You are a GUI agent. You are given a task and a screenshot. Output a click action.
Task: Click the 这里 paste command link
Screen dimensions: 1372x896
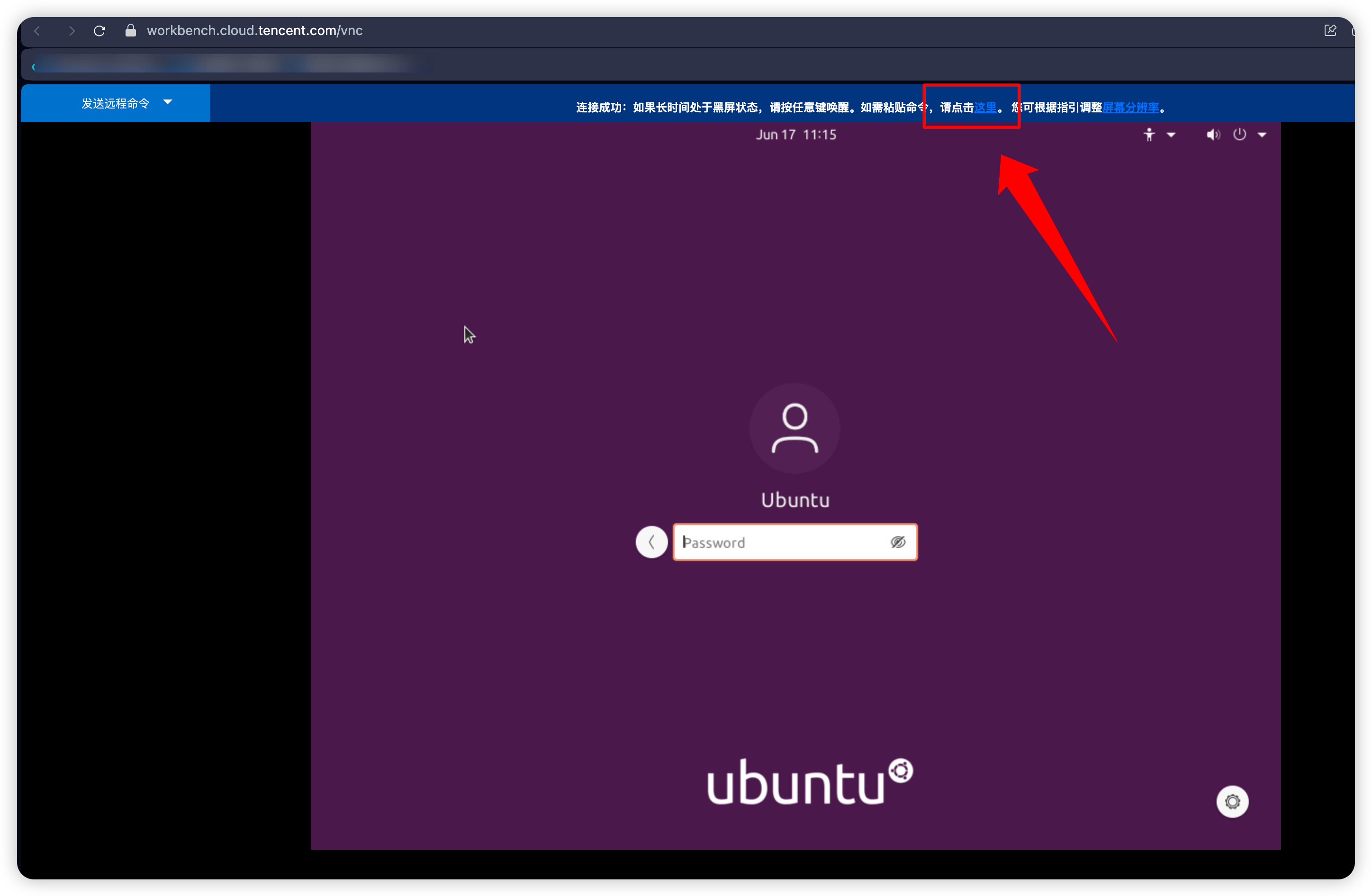(985, 107)
